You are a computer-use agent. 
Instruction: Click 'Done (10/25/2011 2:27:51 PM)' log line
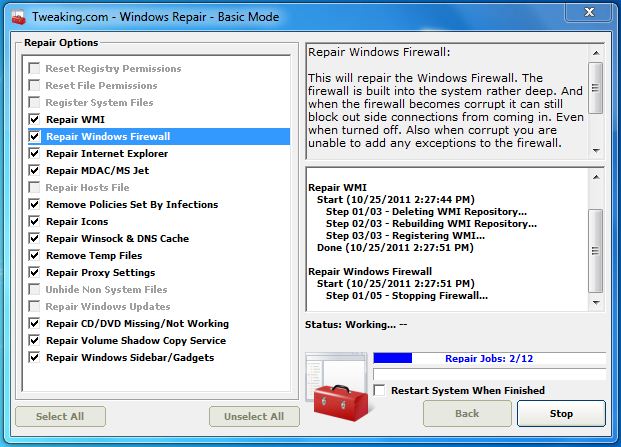coord(395,248)
